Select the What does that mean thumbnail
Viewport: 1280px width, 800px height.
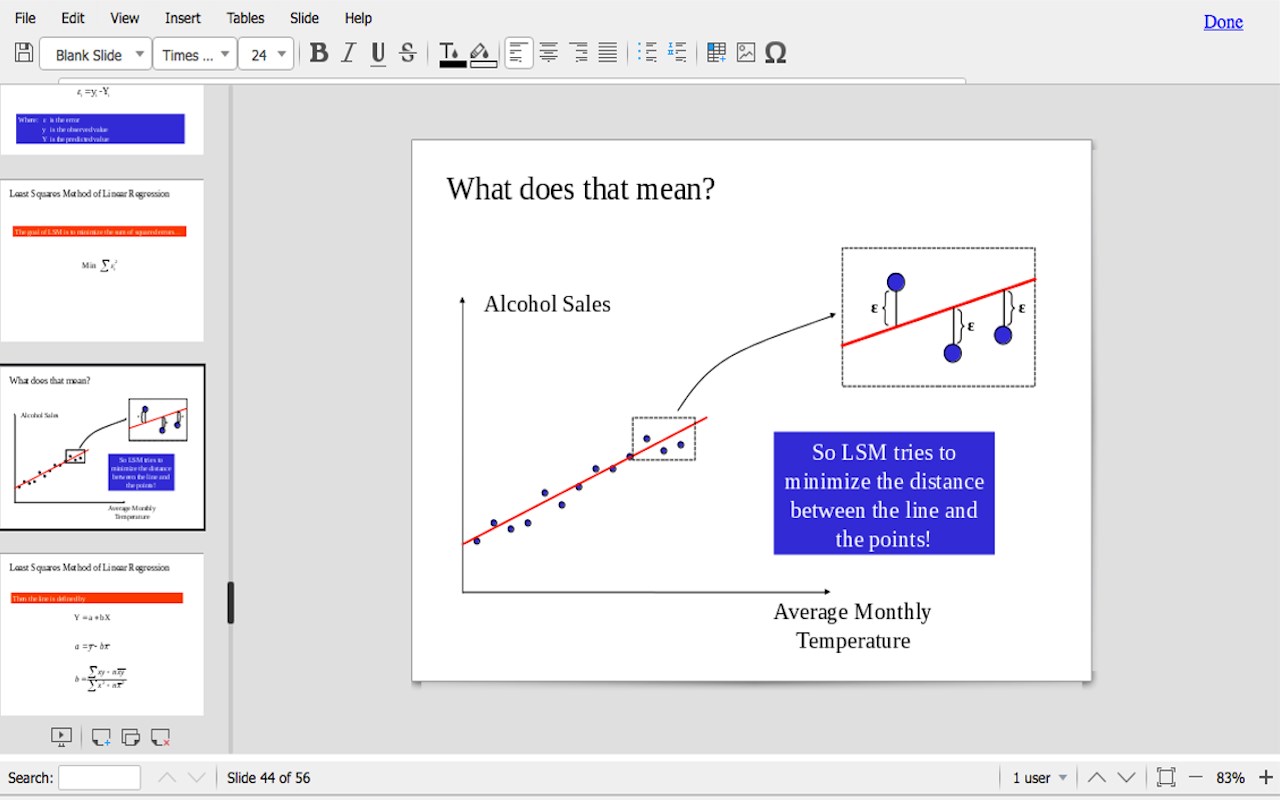[x=102, y=447]
